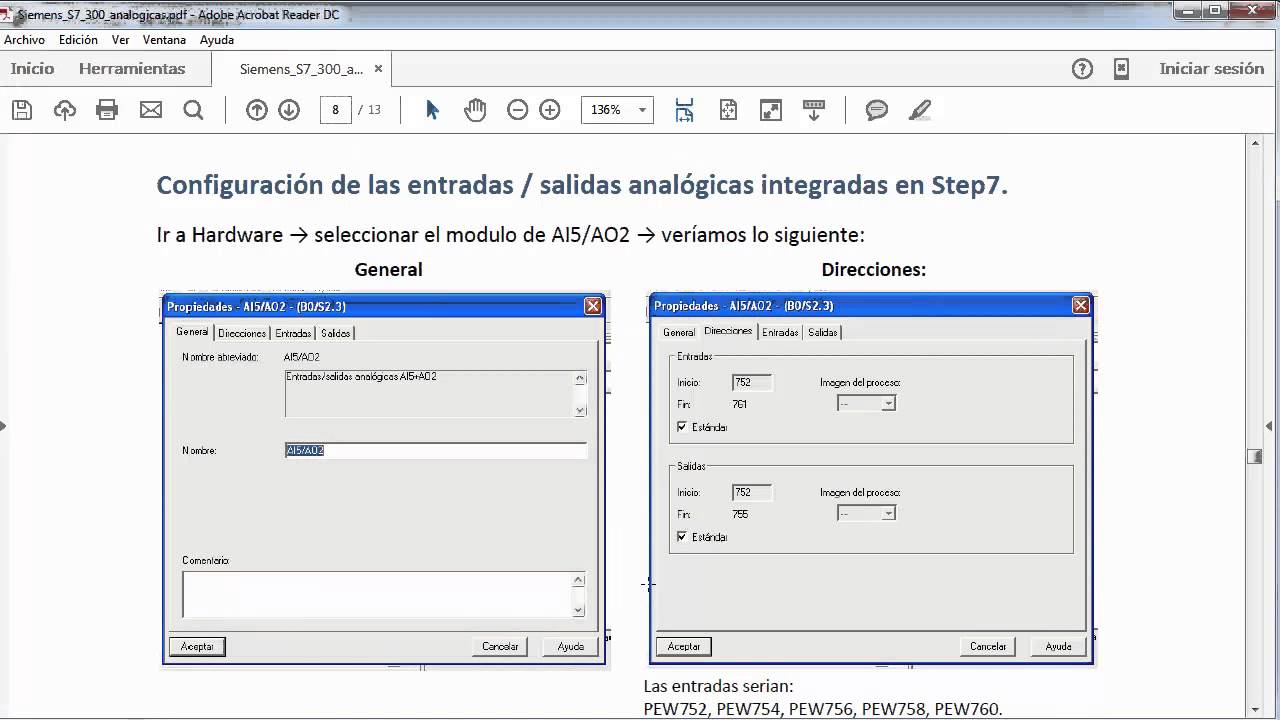Go to the previous page with the up arrow
Image resolution: width=1280 pixels, height=720 pixels.
click(x=257, y=110)
